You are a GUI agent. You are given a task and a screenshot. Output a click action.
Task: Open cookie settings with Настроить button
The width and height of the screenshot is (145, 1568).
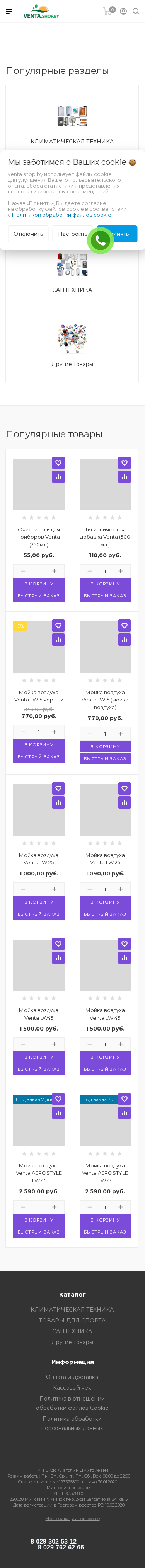(x=73, y=234)
